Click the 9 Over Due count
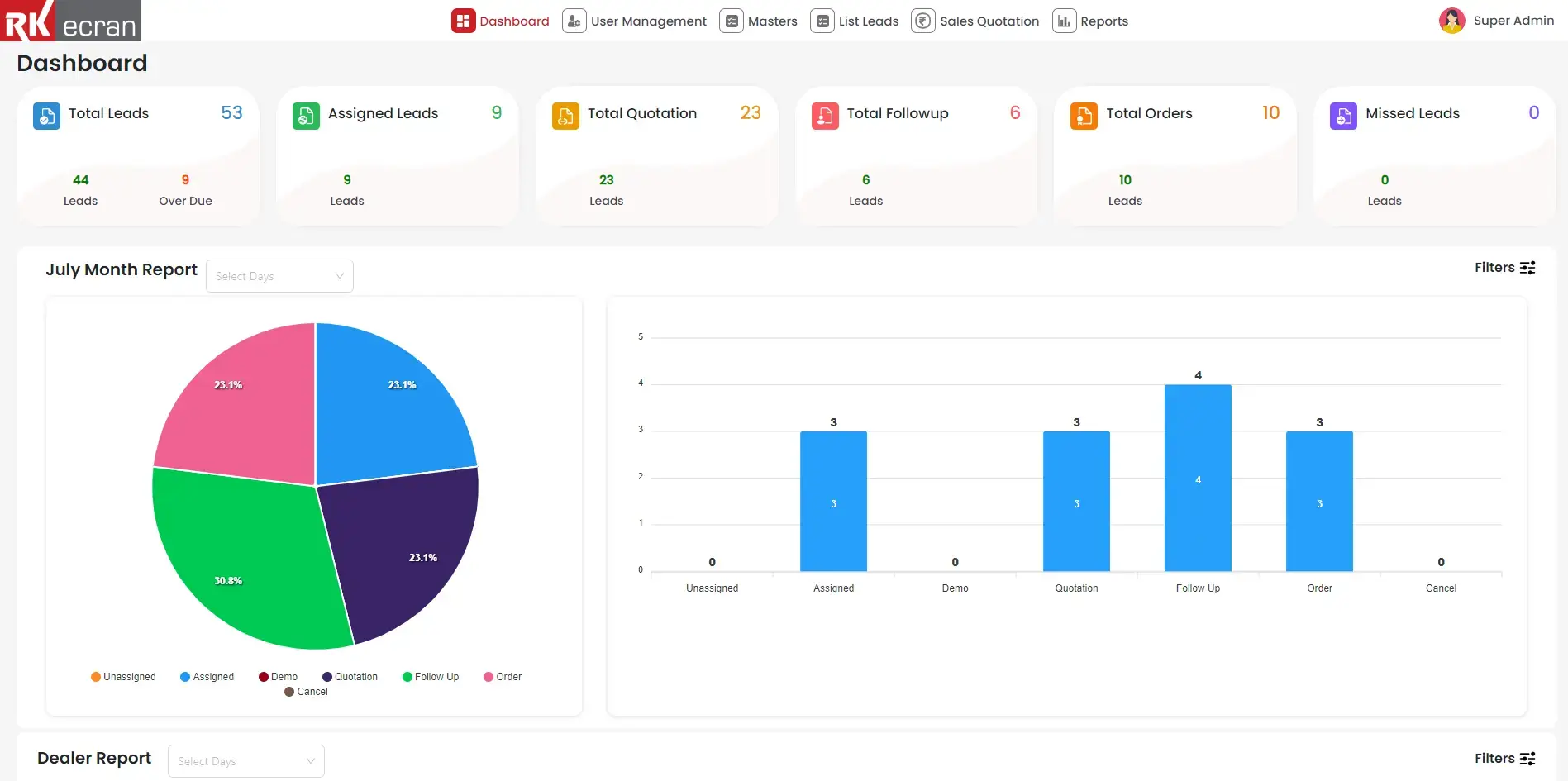 185,180
